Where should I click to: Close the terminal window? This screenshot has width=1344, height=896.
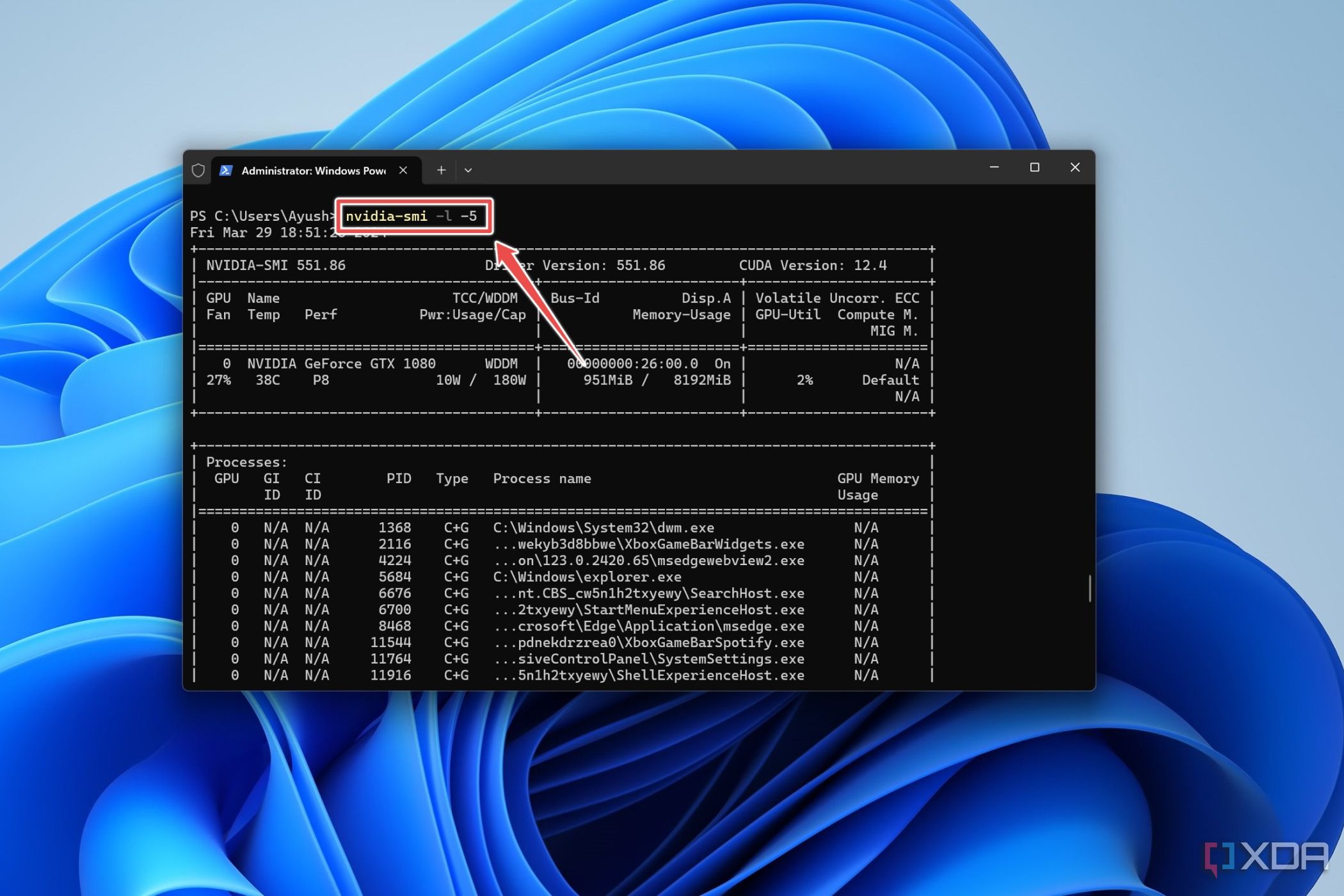coord(1075,167)
